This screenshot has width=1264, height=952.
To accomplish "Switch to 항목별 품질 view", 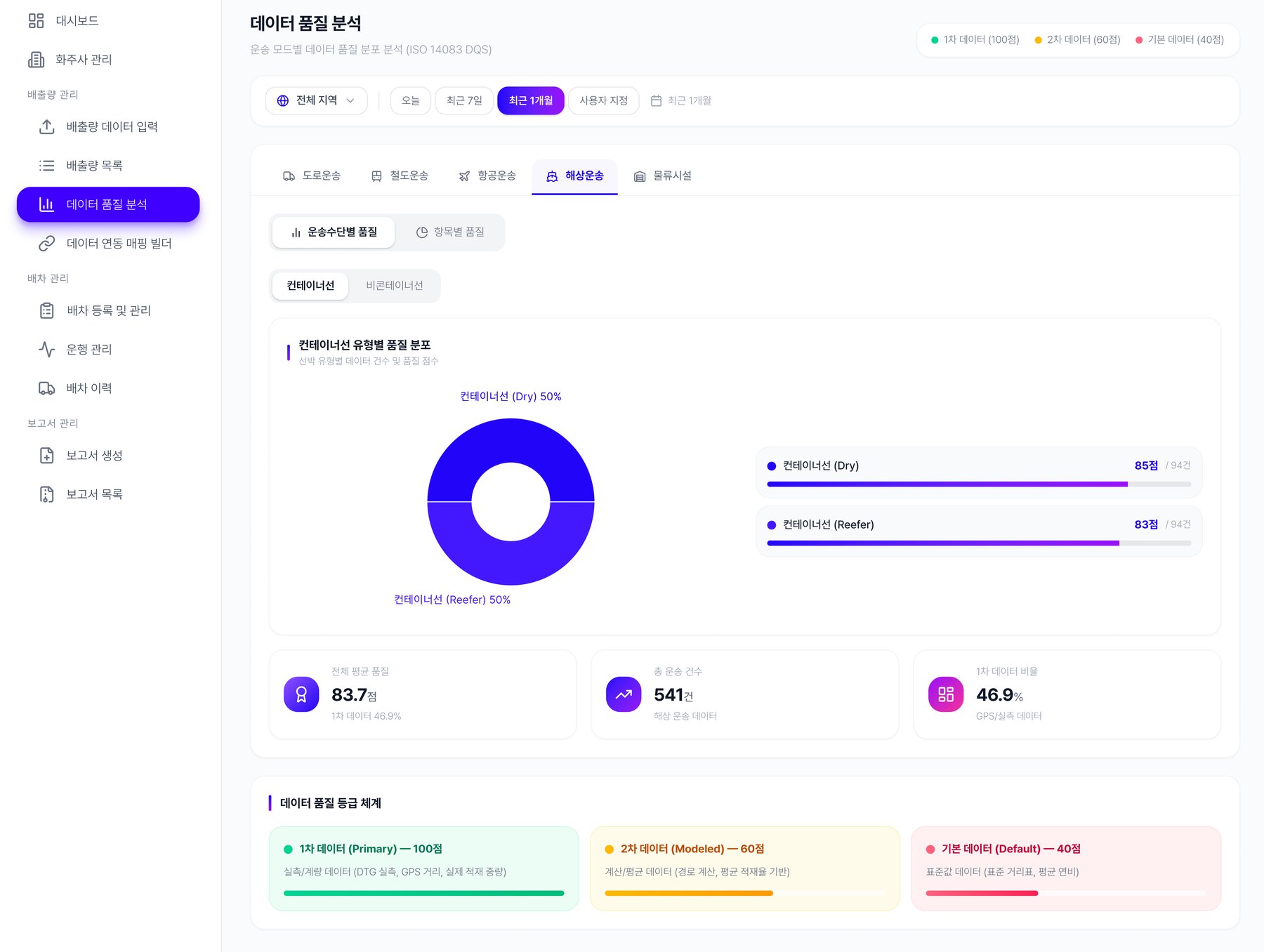I will [450, 232].
